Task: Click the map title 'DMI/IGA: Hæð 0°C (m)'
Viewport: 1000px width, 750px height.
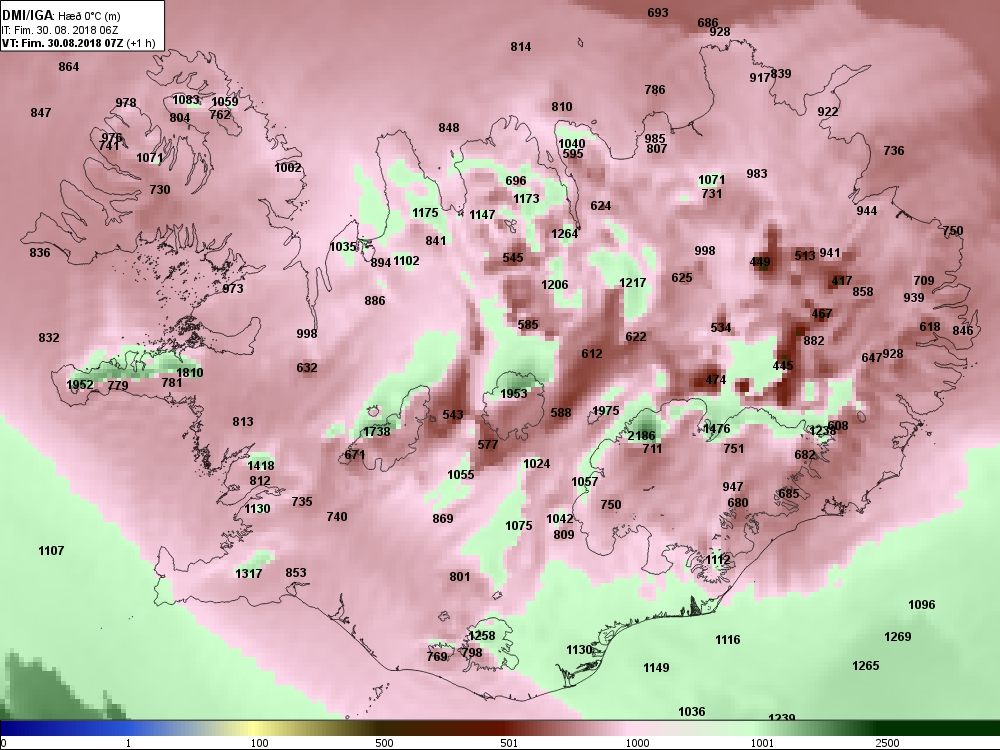Action: click(x=61, y=15)
